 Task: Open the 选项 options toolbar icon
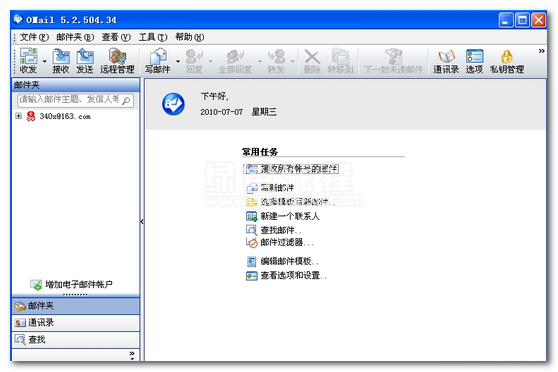click(474, 61)
